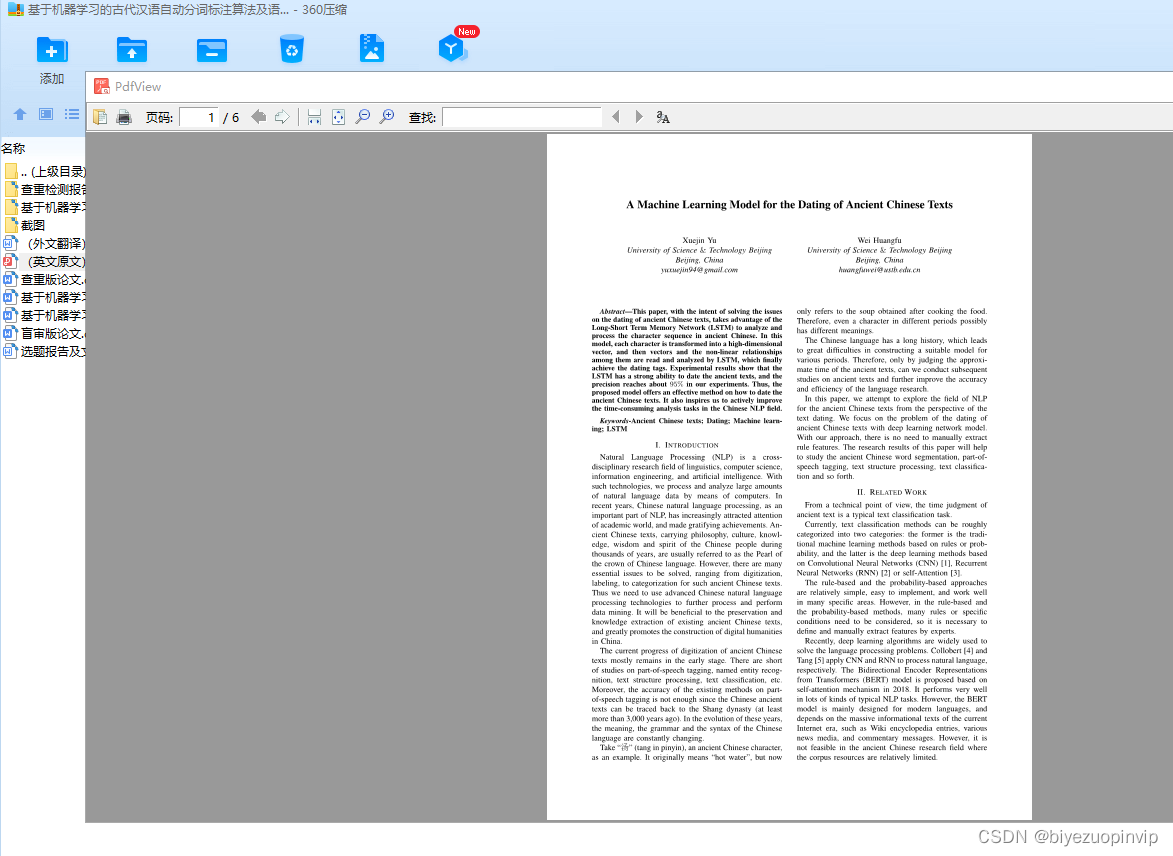The image size is (1173, 856).
Task: Click the 添加 (add files) folder icon
Action: 52,50
